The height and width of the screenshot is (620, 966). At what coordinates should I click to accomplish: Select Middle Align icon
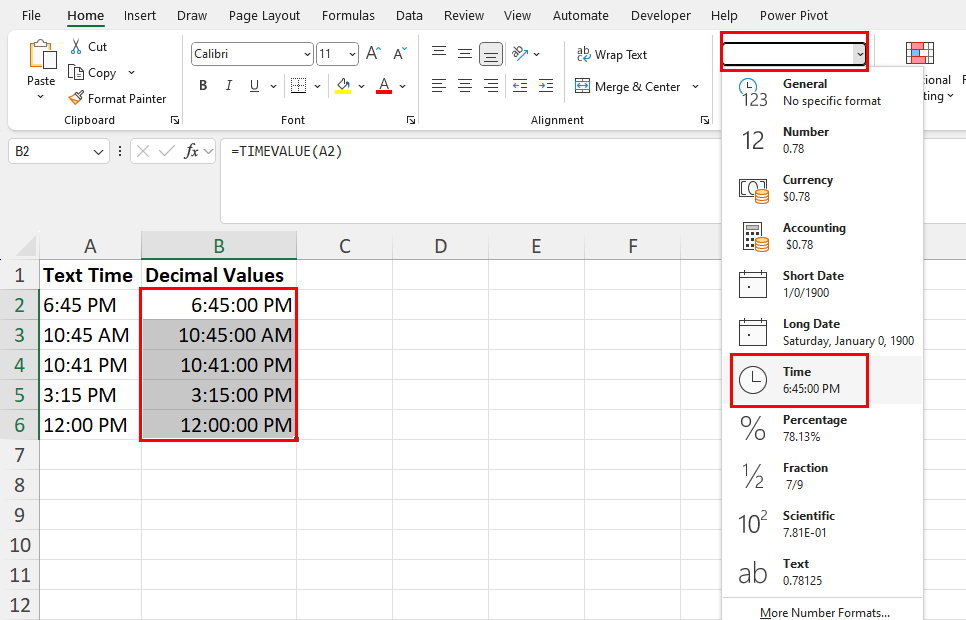465,54
